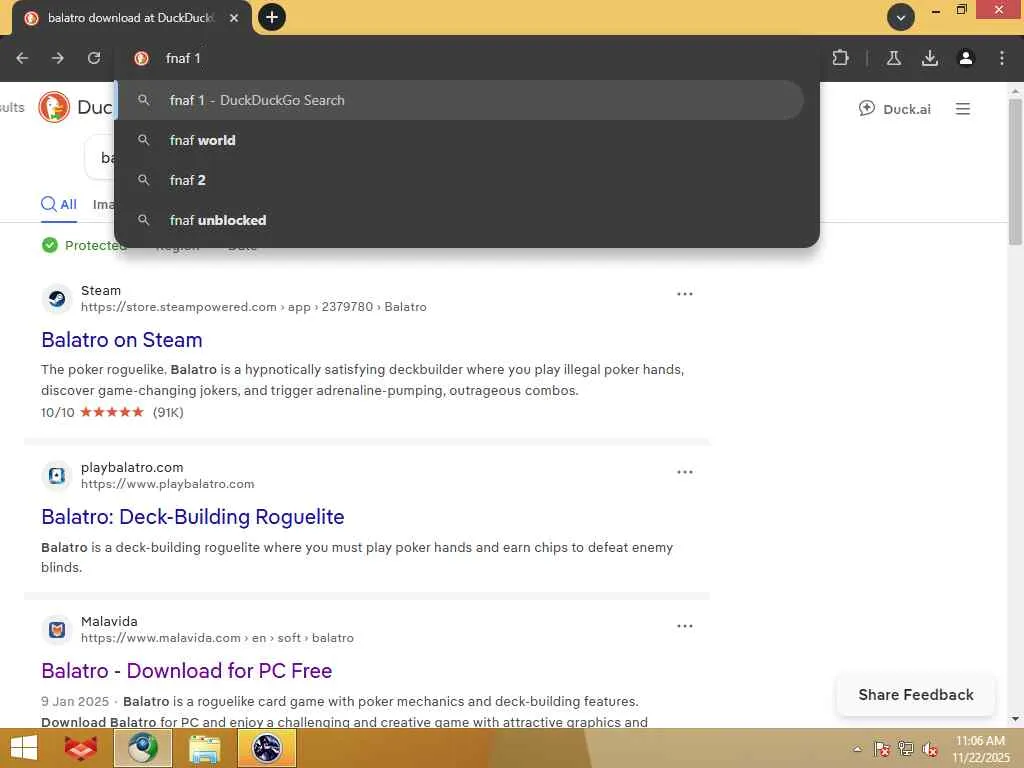
Task: Click the scrollbar down arrow
Action: click(1015, 719)
